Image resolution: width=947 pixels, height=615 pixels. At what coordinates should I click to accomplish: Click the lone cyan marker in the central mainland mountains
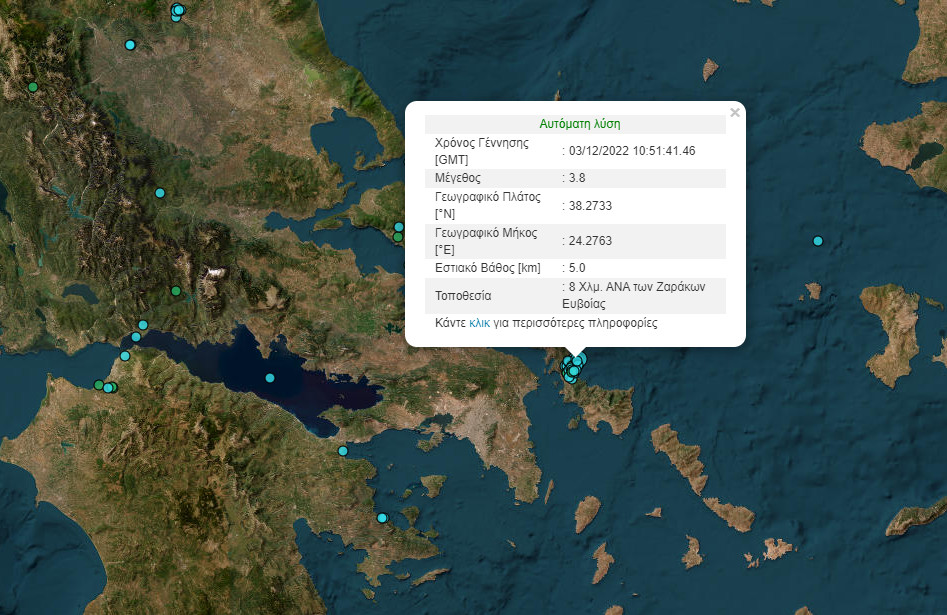159,193
